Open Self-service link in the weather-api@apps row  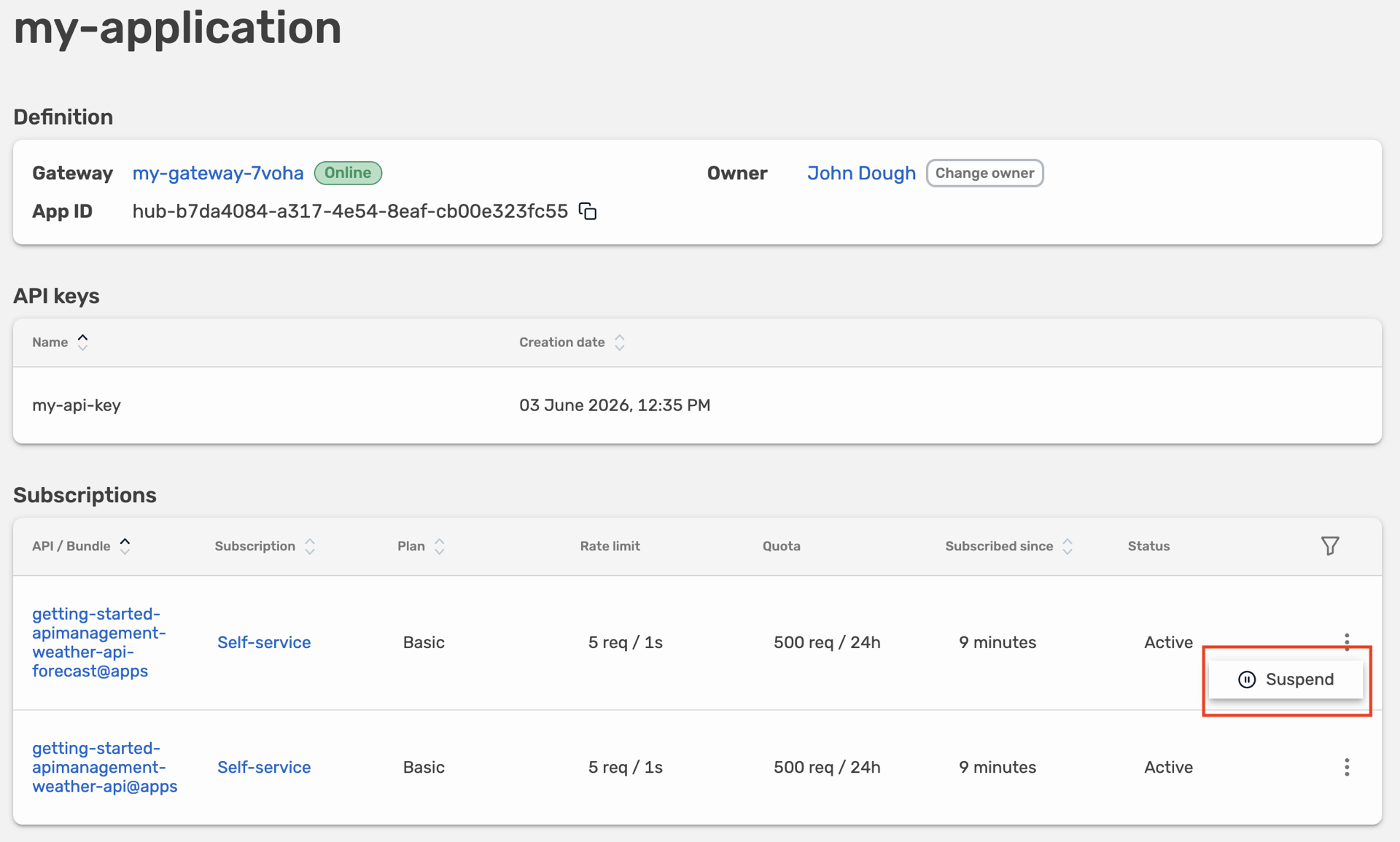point(264,767)
